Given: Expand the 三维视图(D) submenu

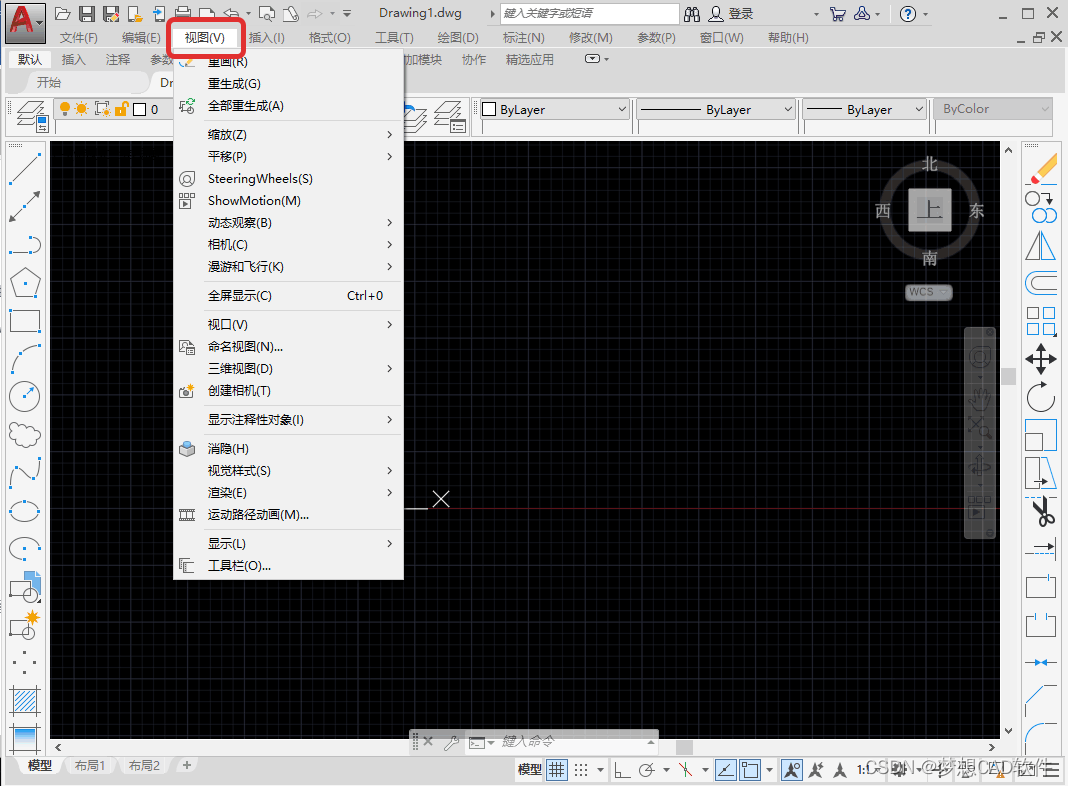Looking at the screenshot, I should (x=289, y=368).
